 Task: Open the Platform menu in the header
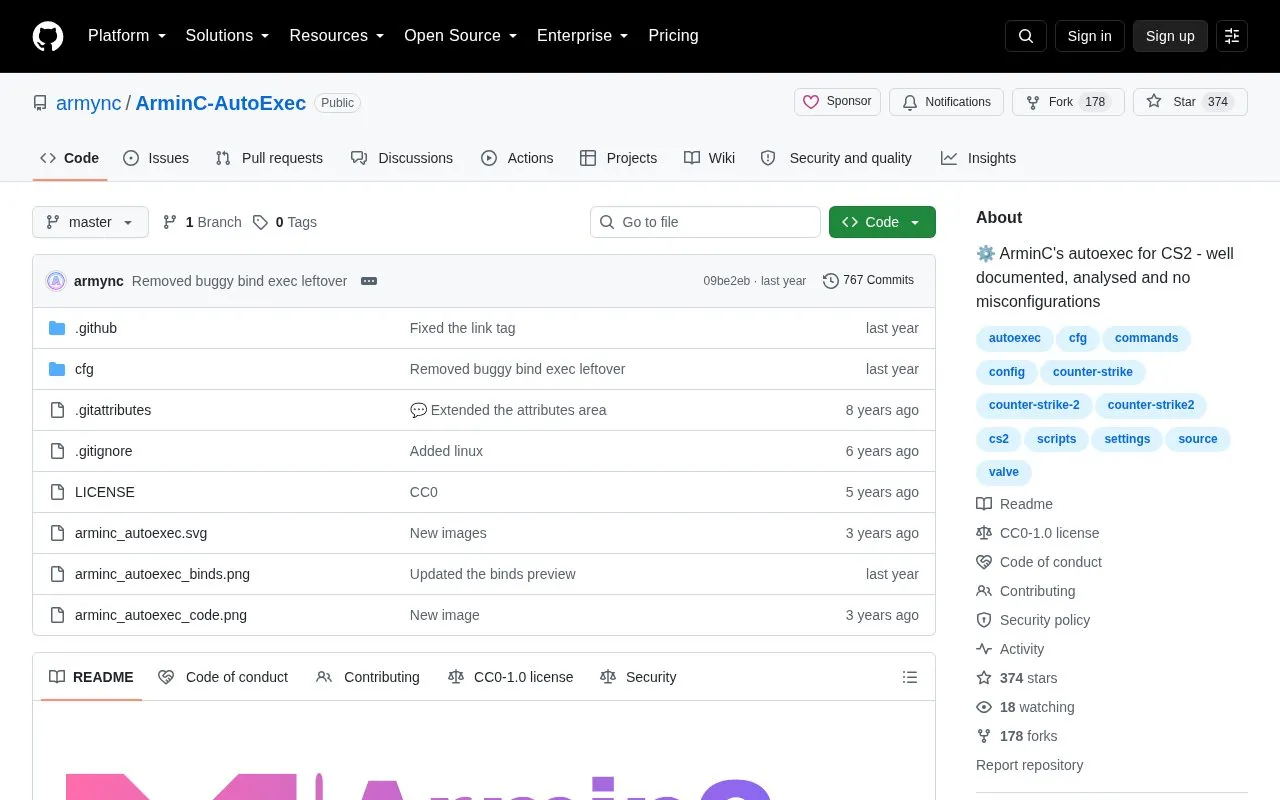pyautogui.click(x=127, y=36)
